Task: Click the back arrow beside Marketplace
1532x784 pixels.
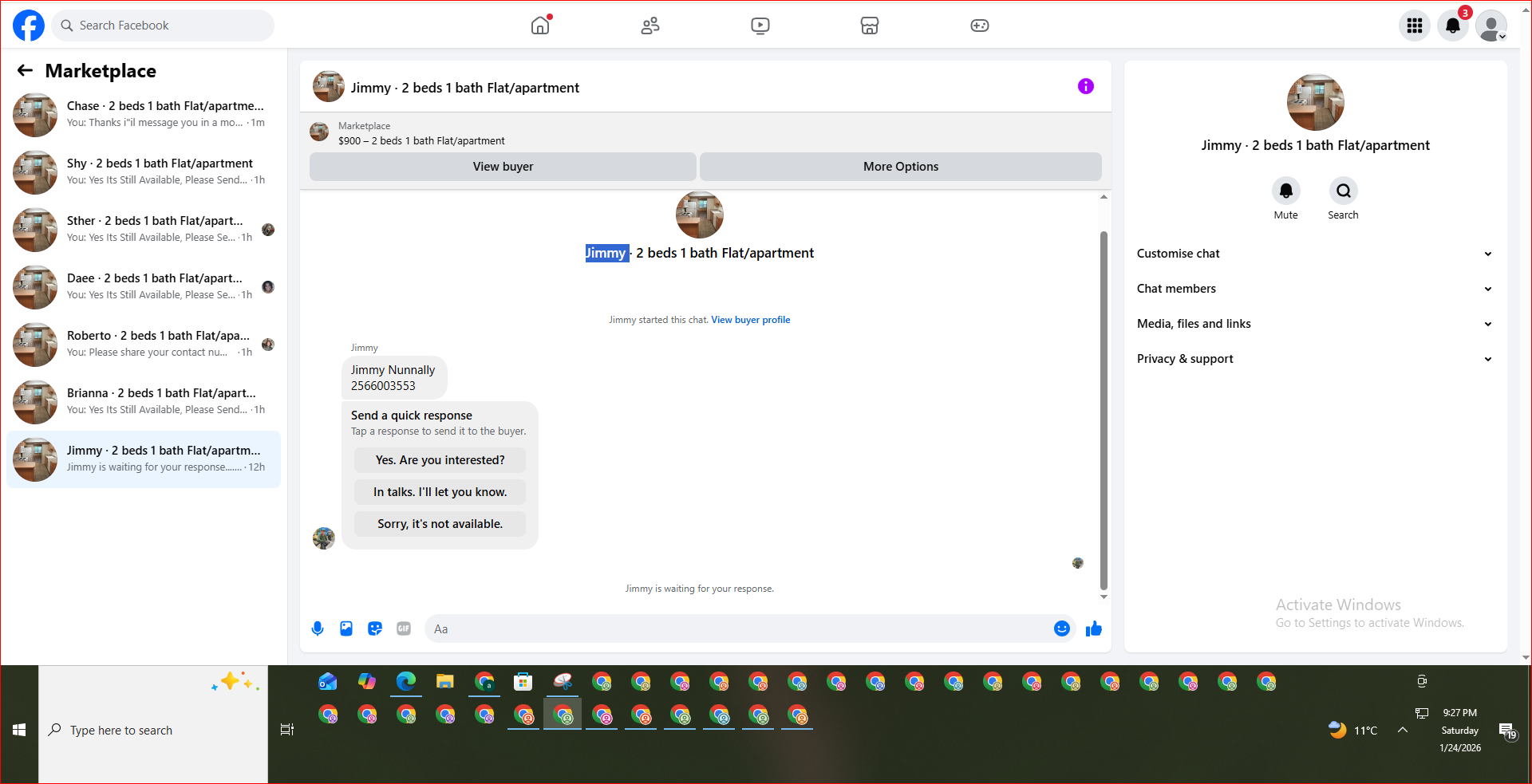Action: click(25, 70)
